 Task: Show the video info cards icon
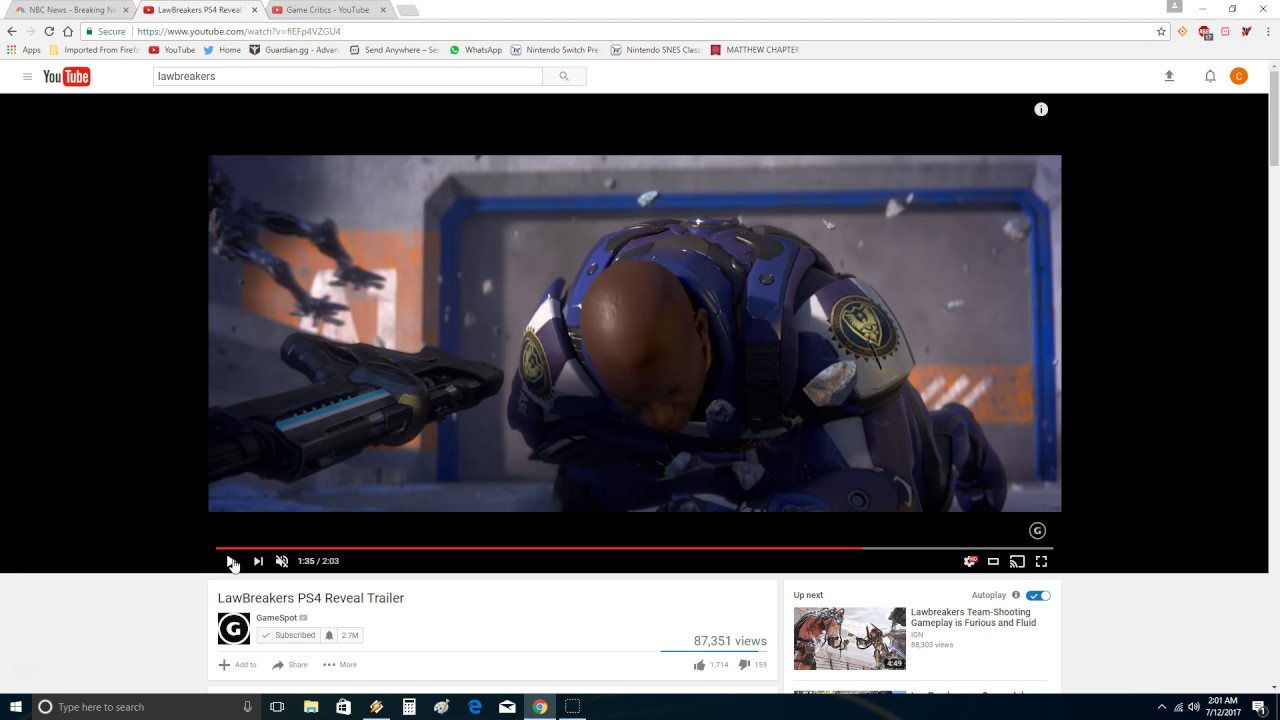coord(1041,109)
